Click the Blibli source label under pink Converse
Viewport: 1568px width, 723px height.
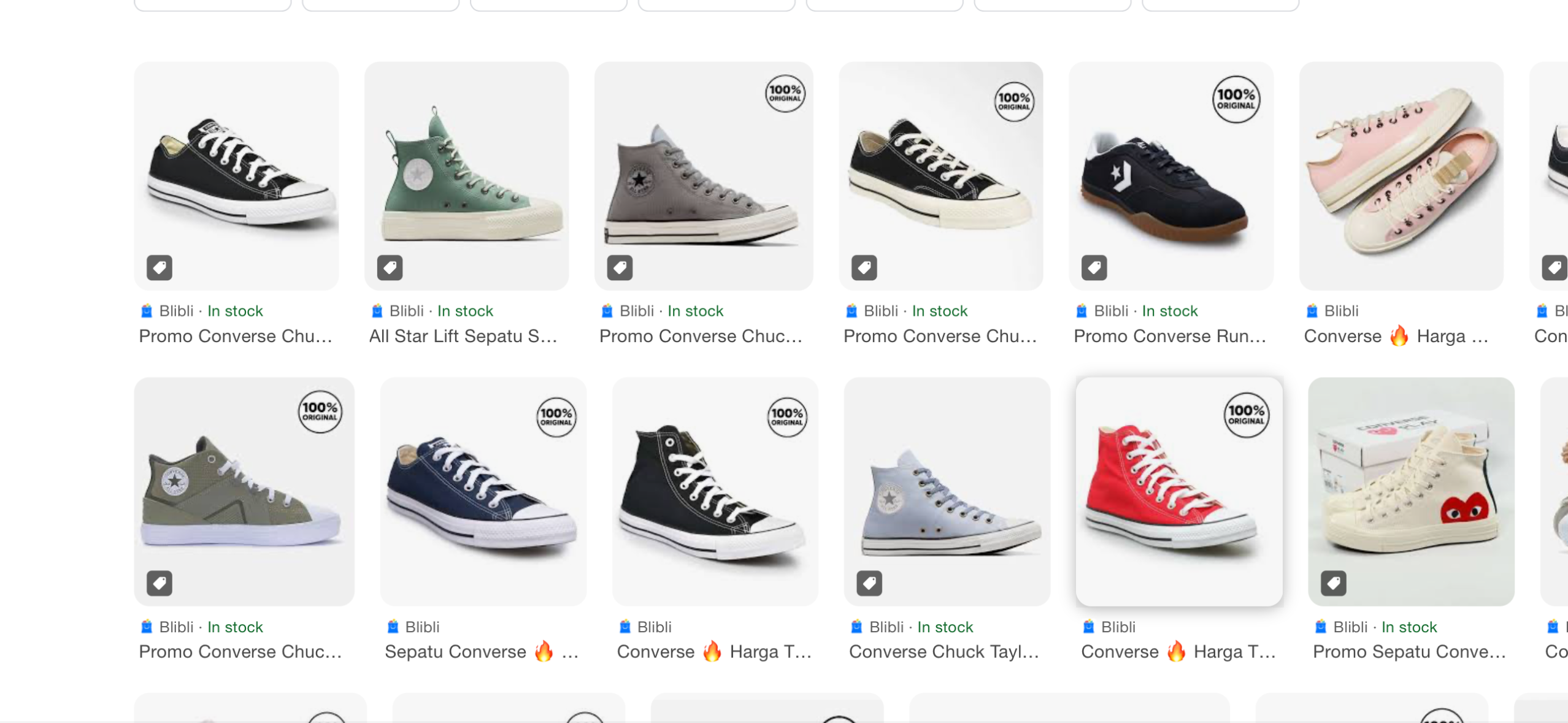(x=1341, y=311)
